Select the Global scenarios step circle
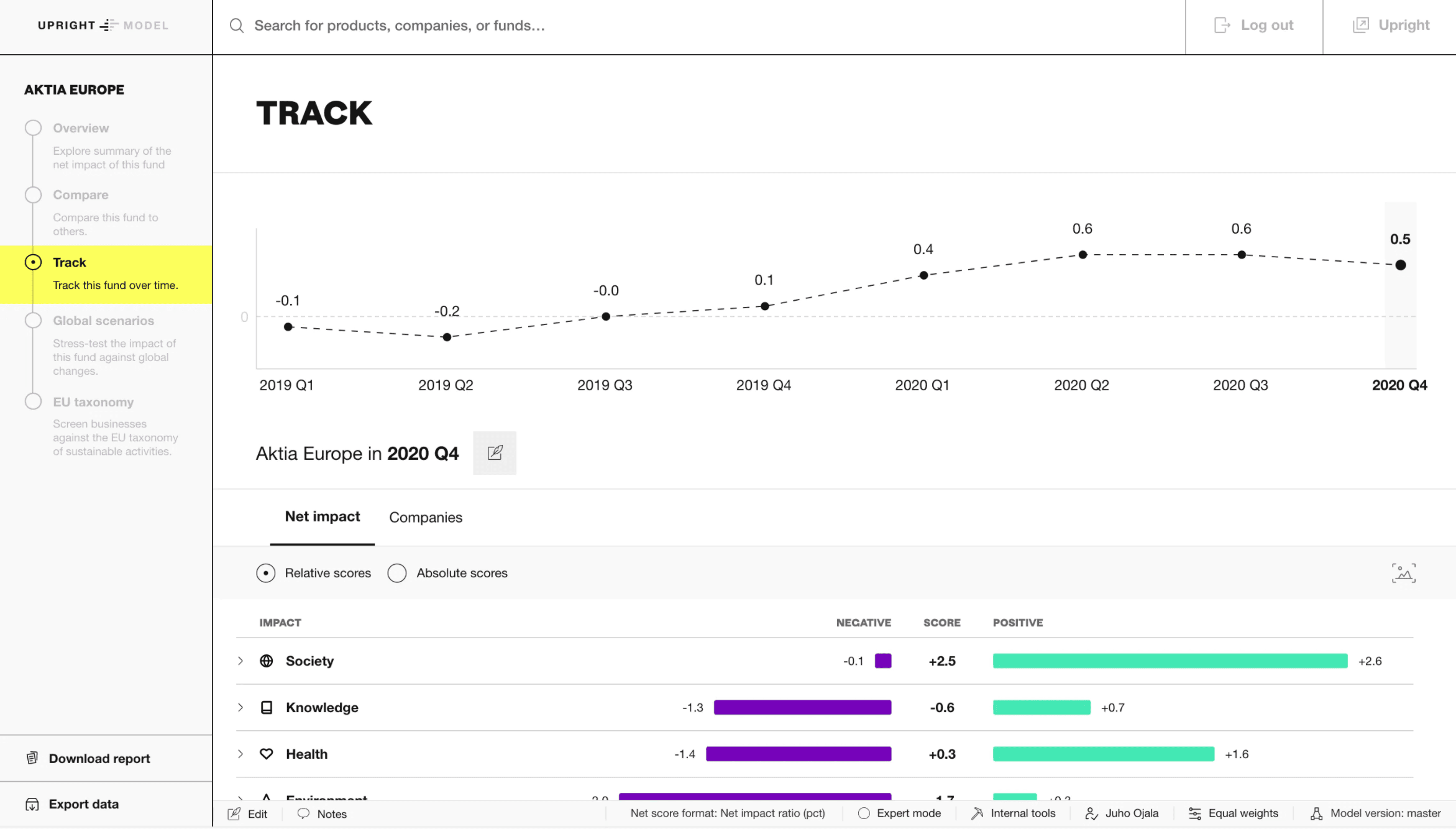 33,321
